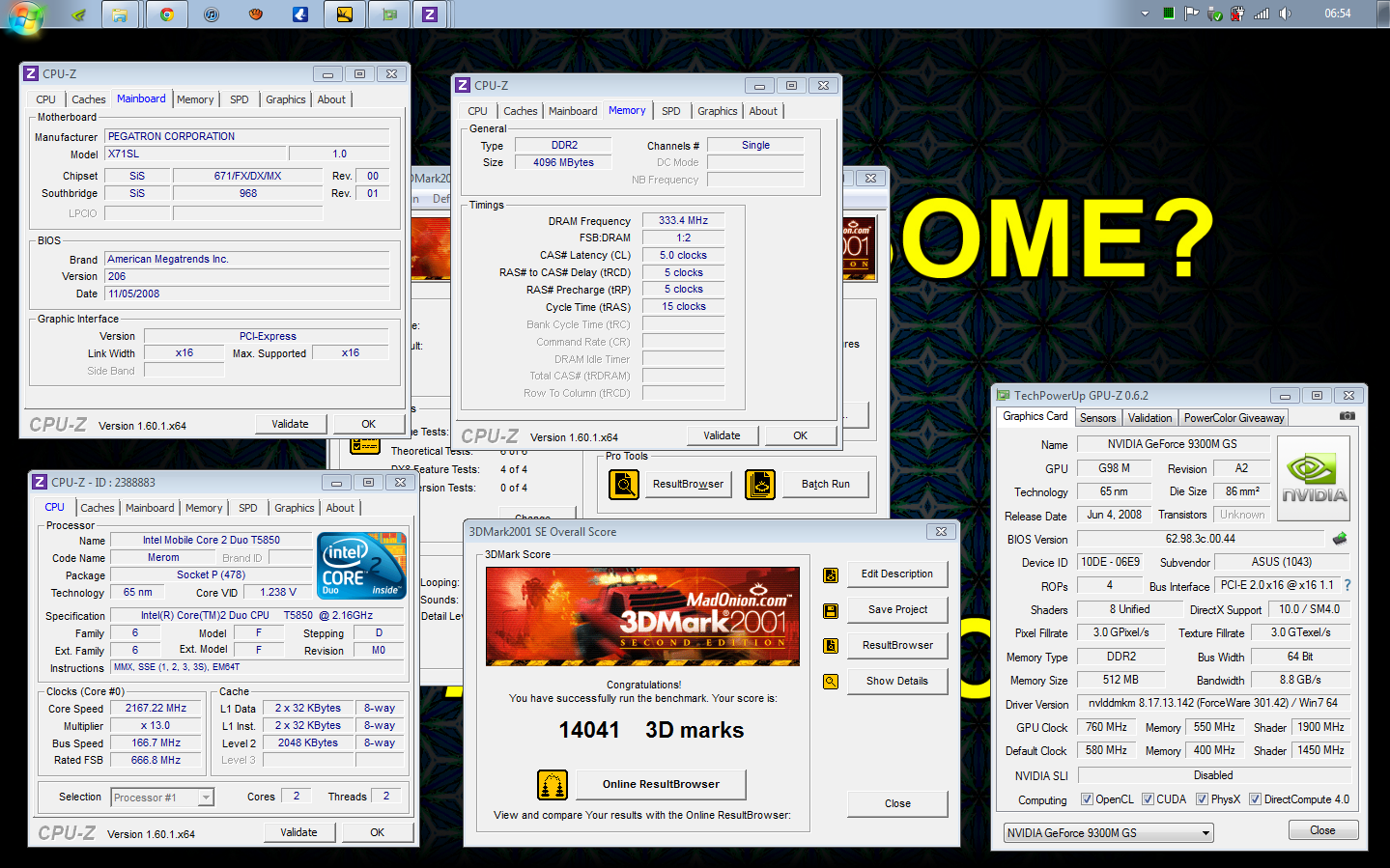Image resolution: width=1390 pixels, height=868 pixels.
Task: Open the iTunes icon in the taskbar
Action: (x=212, y=14)
